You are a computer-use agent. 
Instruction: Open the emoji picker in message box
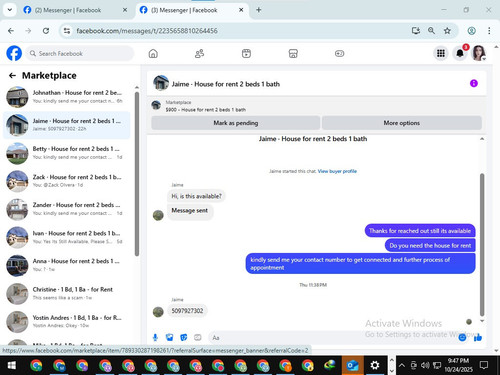point(462,338)
